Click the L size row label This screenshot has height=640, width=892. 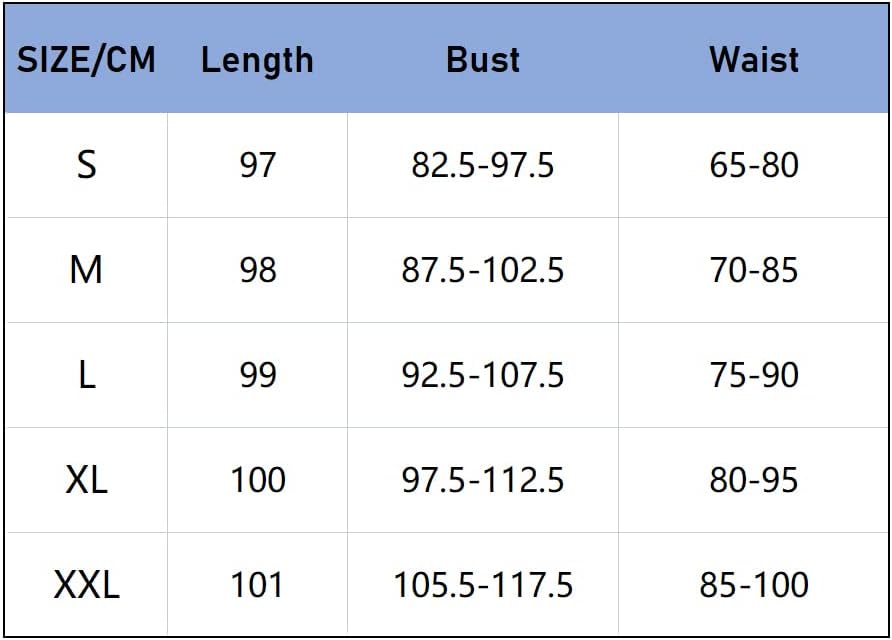[x=87, y=375]
